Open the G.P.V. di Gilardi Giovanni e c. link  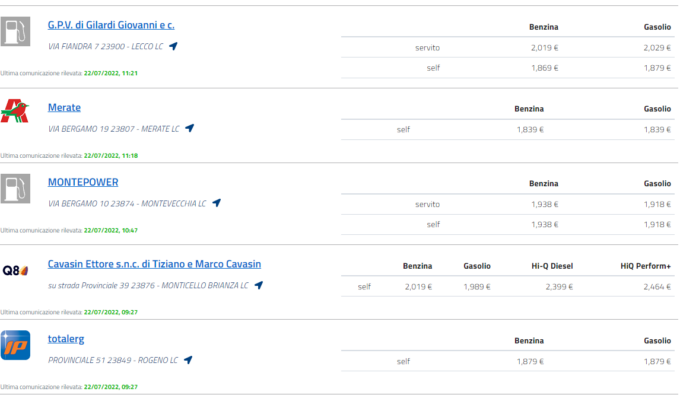click(111, 25)
